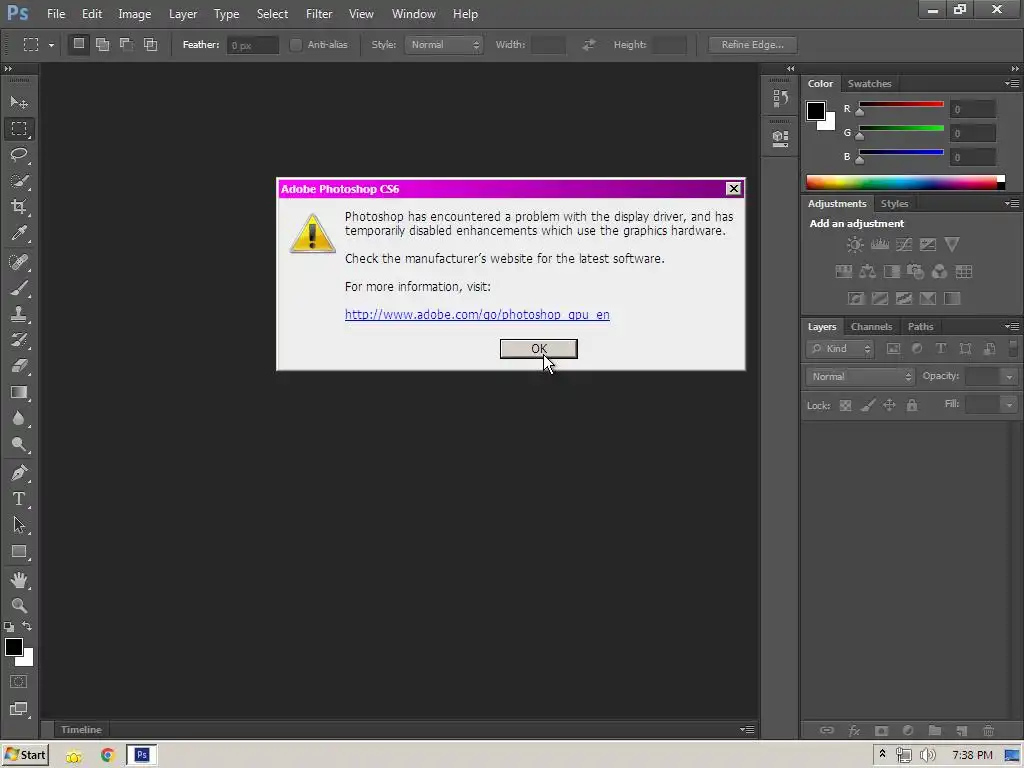The image size is (1024, 768).
Task: Select the History Brush tool
Action: [x=19, y=340]
